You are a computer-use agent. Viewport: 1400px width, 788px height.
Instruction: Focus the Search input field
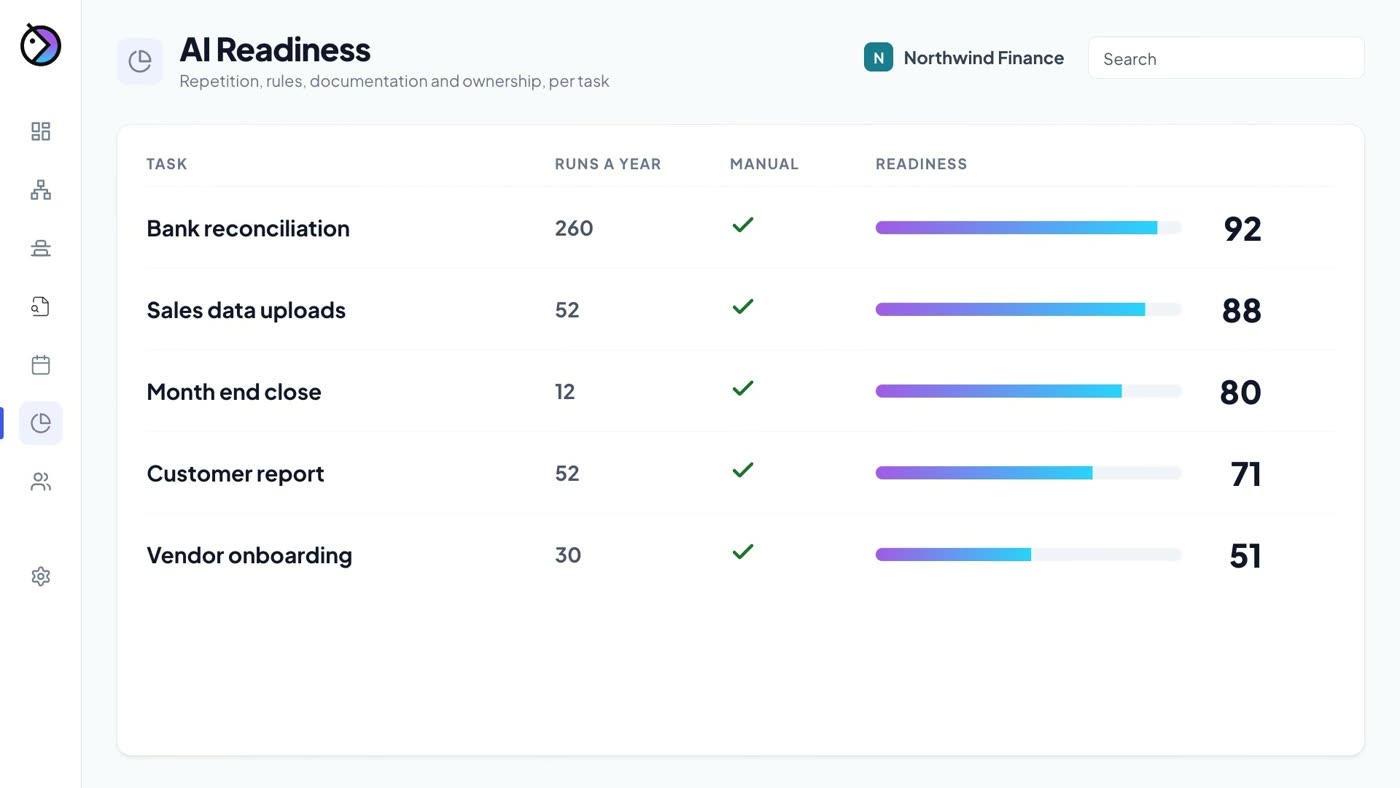click(x=1226, y=58)
